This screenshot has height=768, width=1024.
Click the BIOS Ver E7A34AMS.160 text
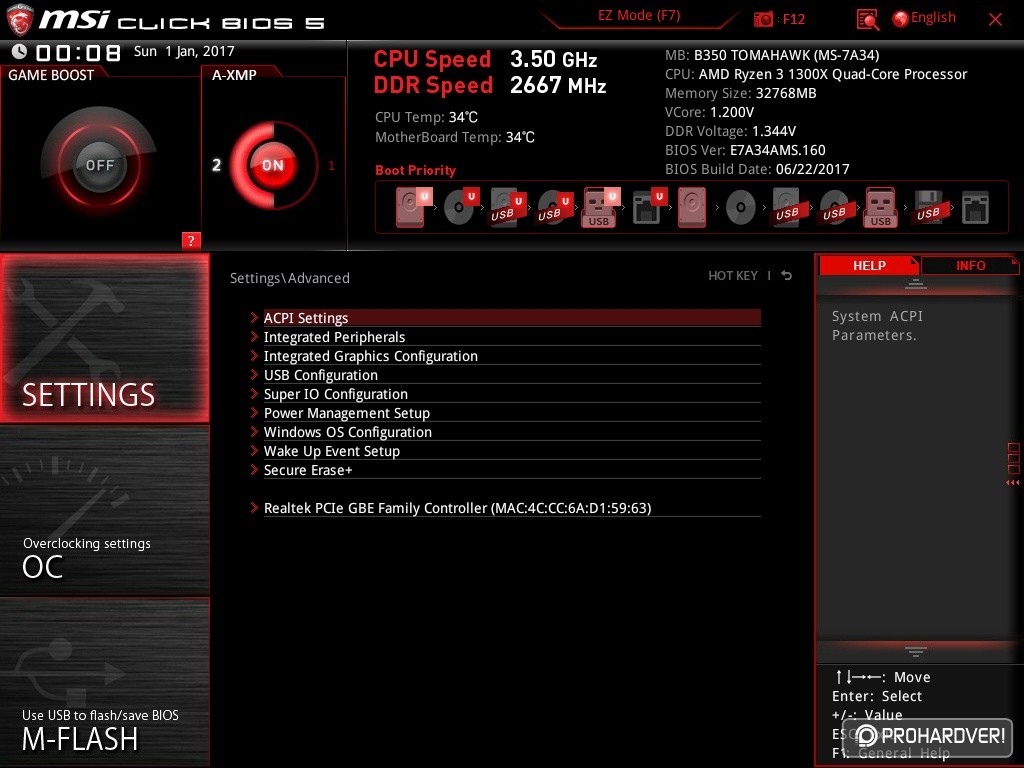coord(745,150)
